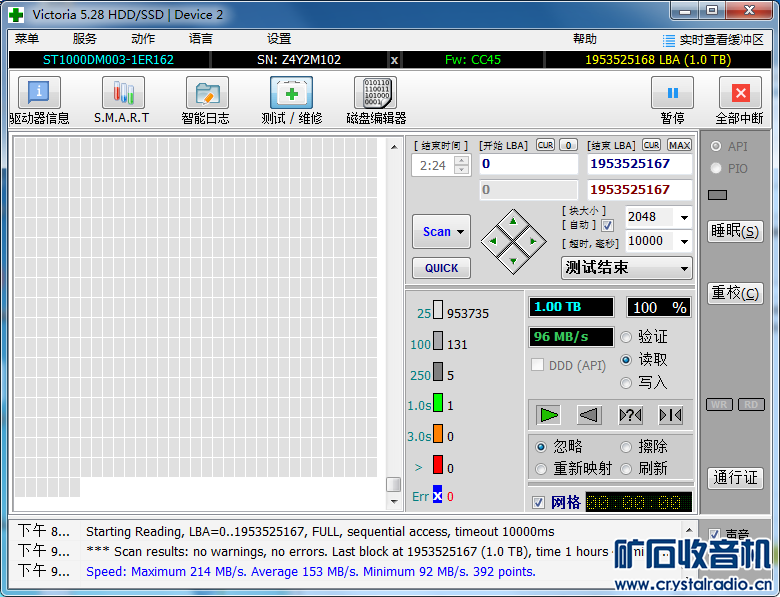The height and width of the screenshot is (597, 780).
Task: Click the down arrow in diamond navigator
Action: click(513, 261)
